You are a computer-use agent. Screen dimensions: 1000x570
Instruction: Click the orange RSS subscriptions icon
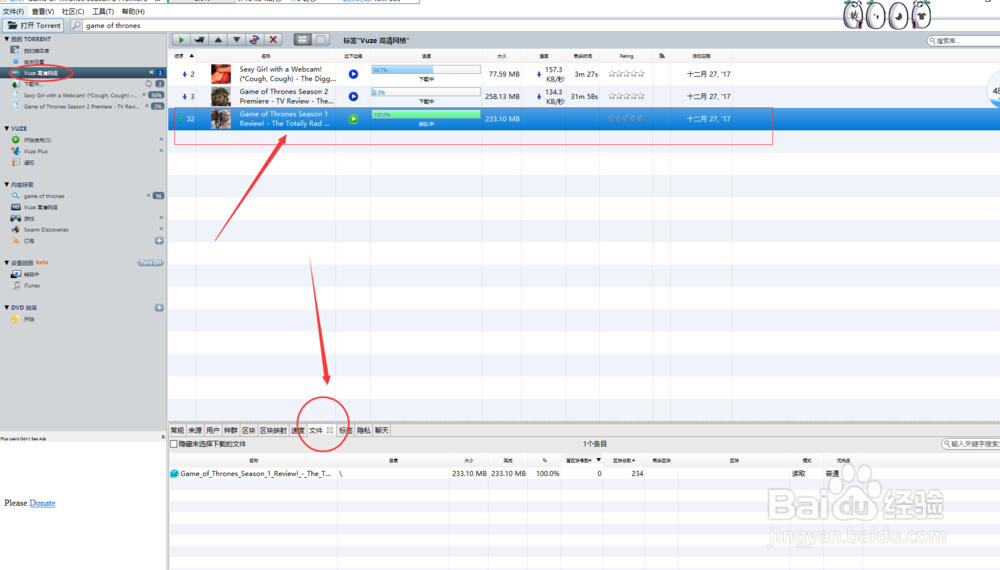tap(16, 241)
